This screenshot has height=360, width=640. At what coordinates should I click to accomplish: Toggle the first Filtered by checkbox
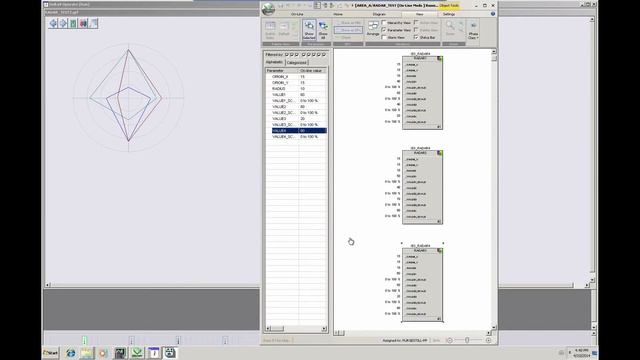(x=287, y=54)
